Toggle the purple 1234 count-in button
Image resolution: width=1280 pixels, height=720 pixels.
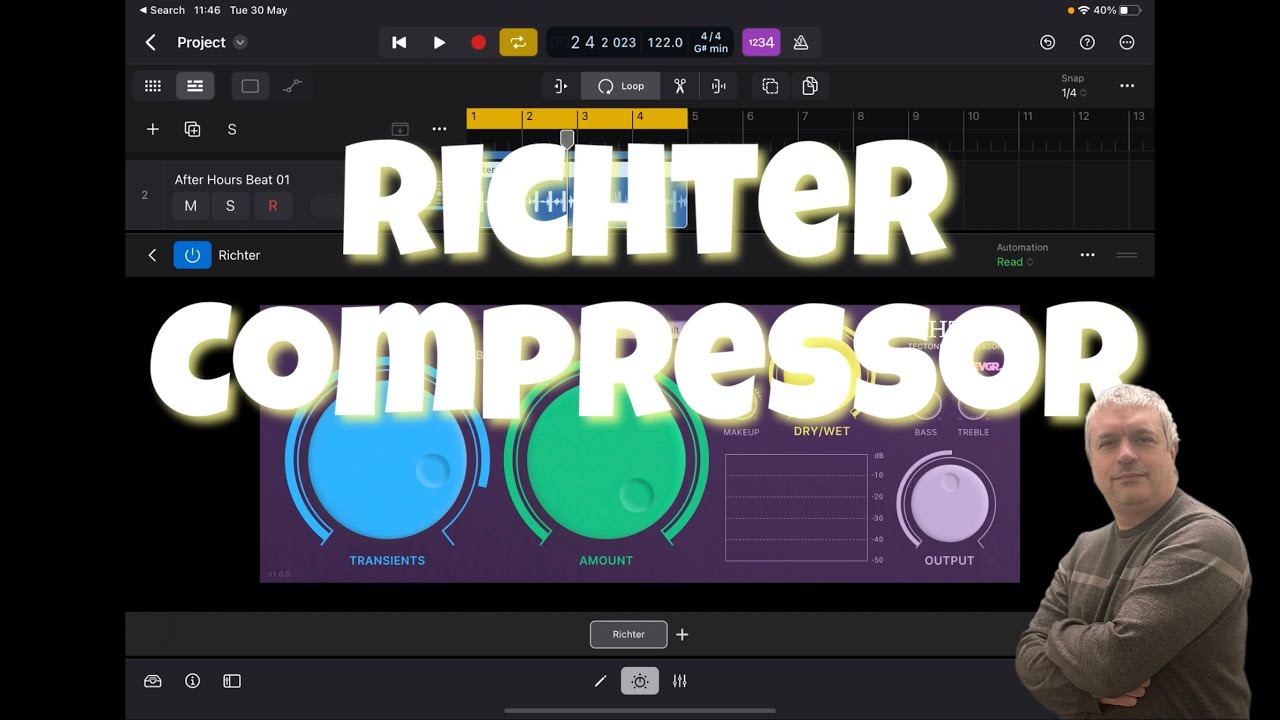click(761, 42)
